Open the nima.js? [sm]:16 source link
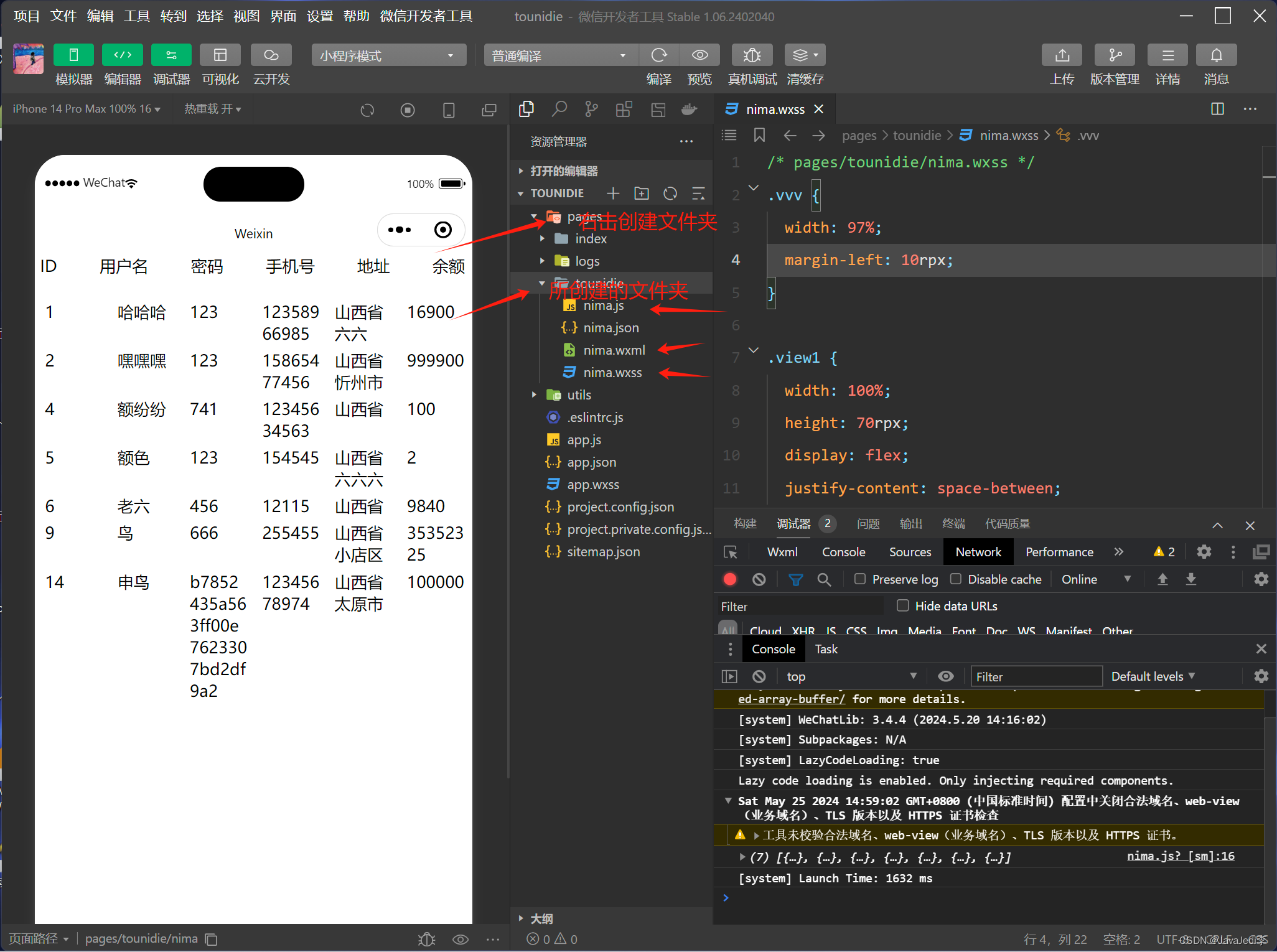This screenshot has width=1277, height=952. point(1180,856)
